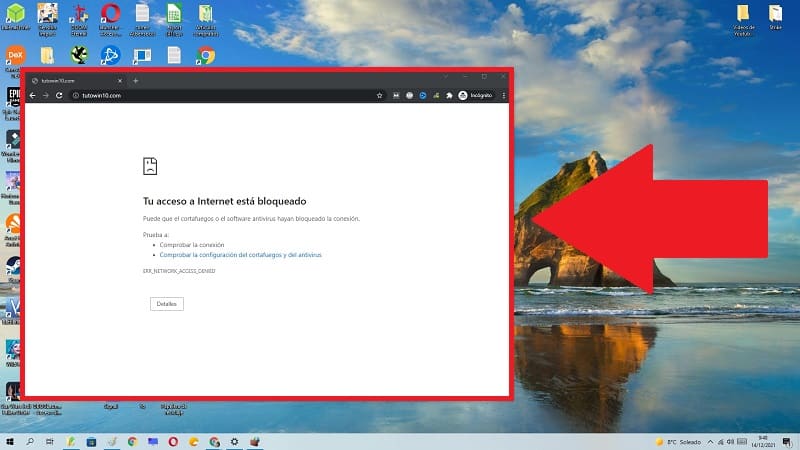Open the Microsoft Store taskbar icon
The height and width of the screenshot is (450, 800).
pyautogui.click(x=91, y=442)
